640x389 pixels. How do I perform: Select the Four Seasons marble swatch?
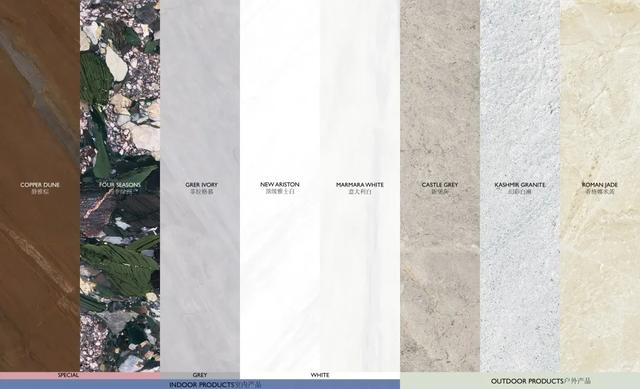[x=120, y=186]
